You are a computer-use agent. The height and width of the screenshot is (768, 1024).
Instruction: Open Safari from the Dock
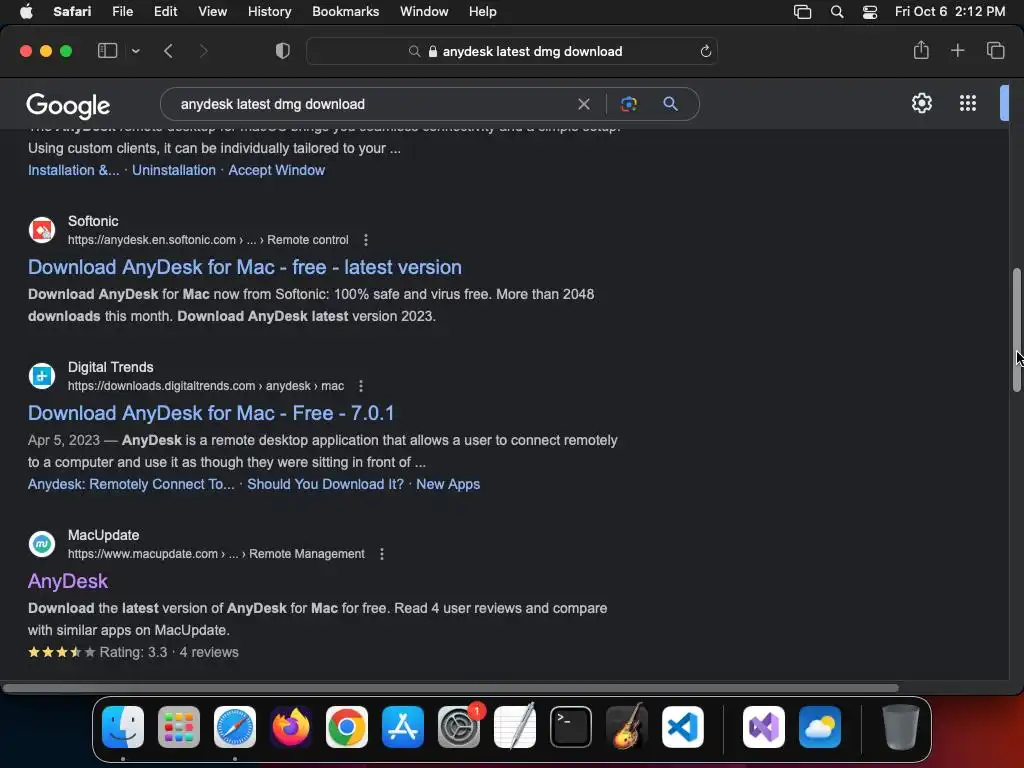pyautogui.click(x=235, y=727)
